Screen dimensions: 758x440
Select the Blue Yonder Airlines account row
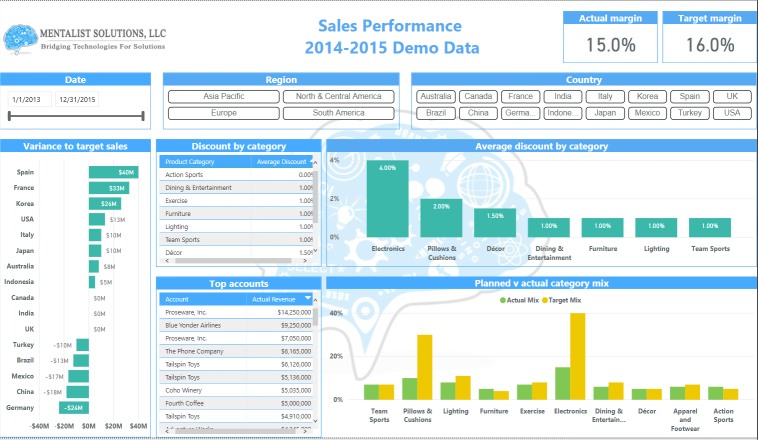coord(198,325)
